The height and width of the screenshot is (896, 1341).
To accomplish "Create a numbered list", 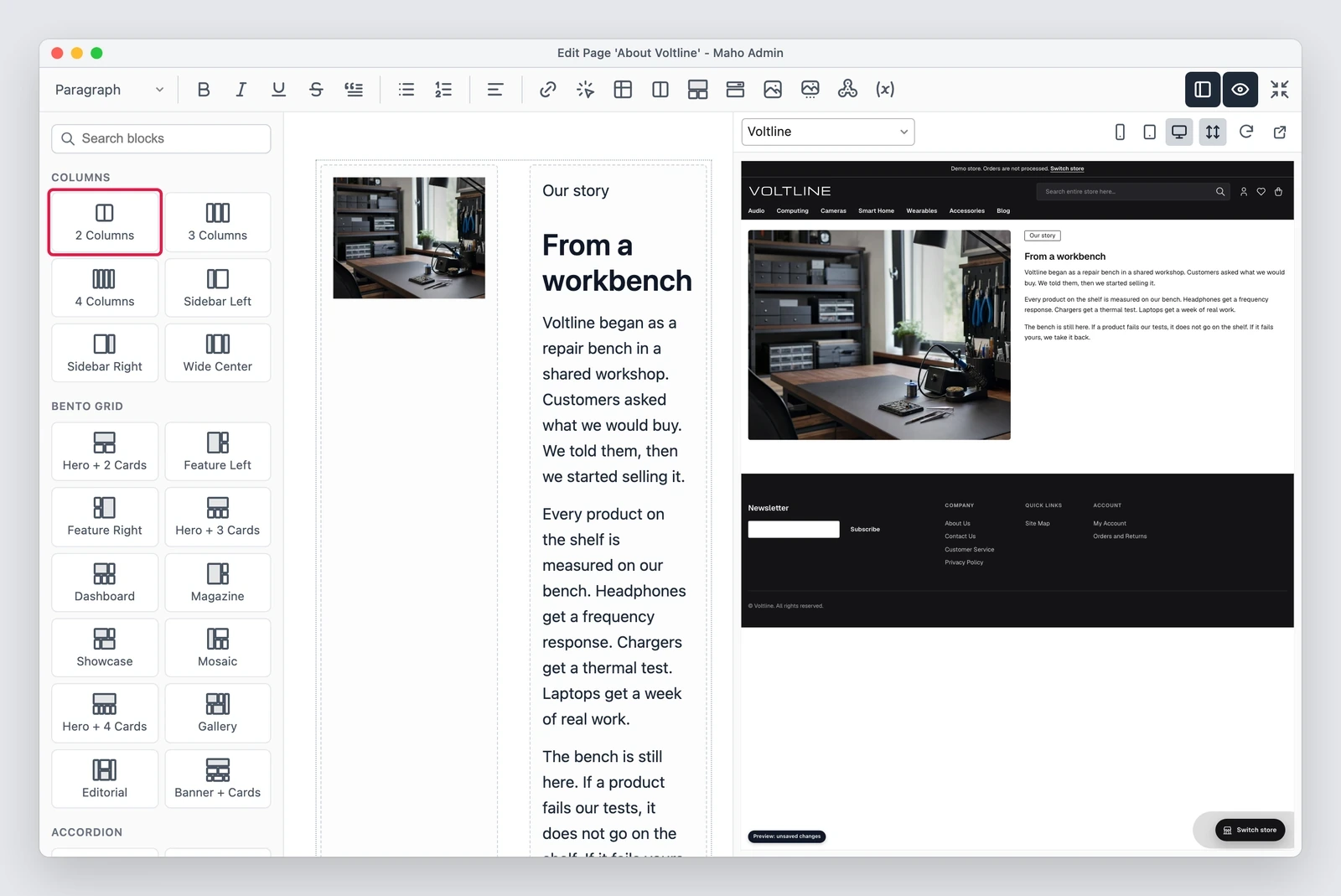I will [443, 90].
